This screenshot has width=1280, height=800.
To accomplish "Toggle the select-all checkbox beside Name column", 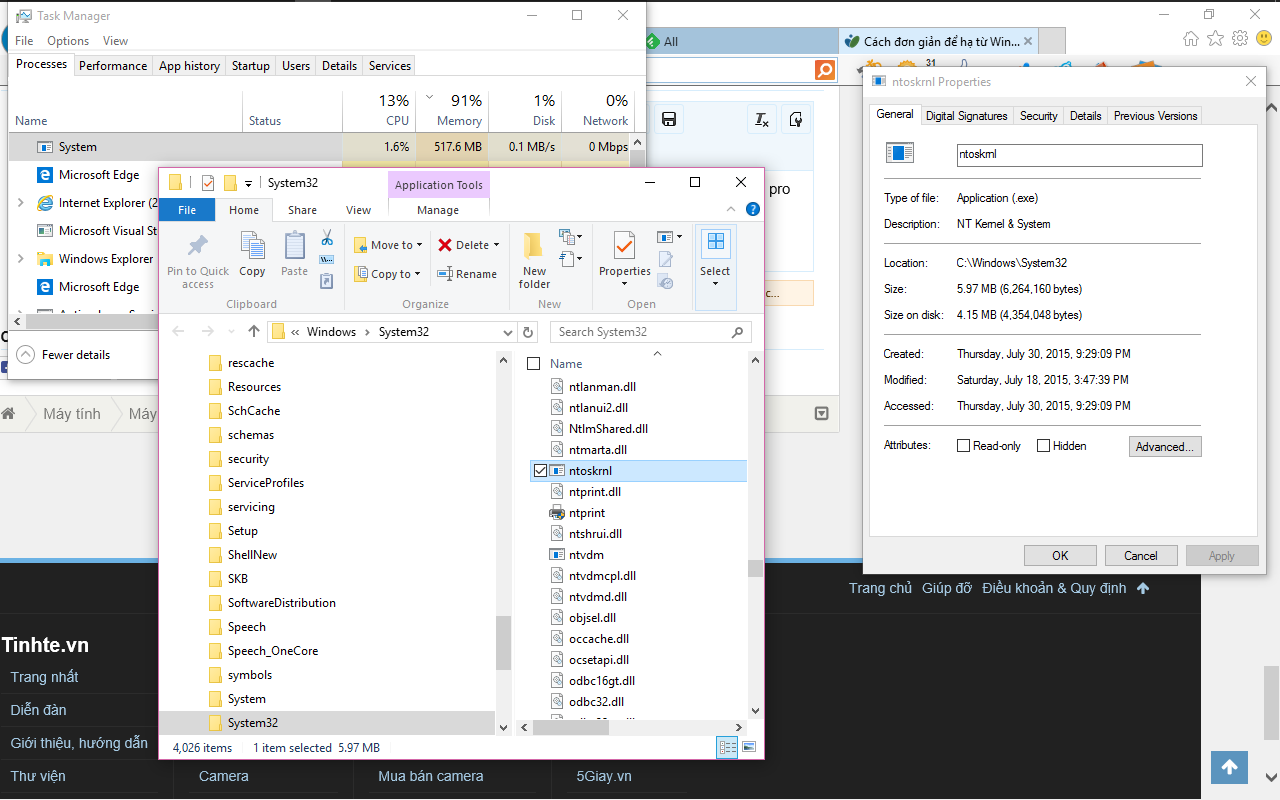I will 533,363.
